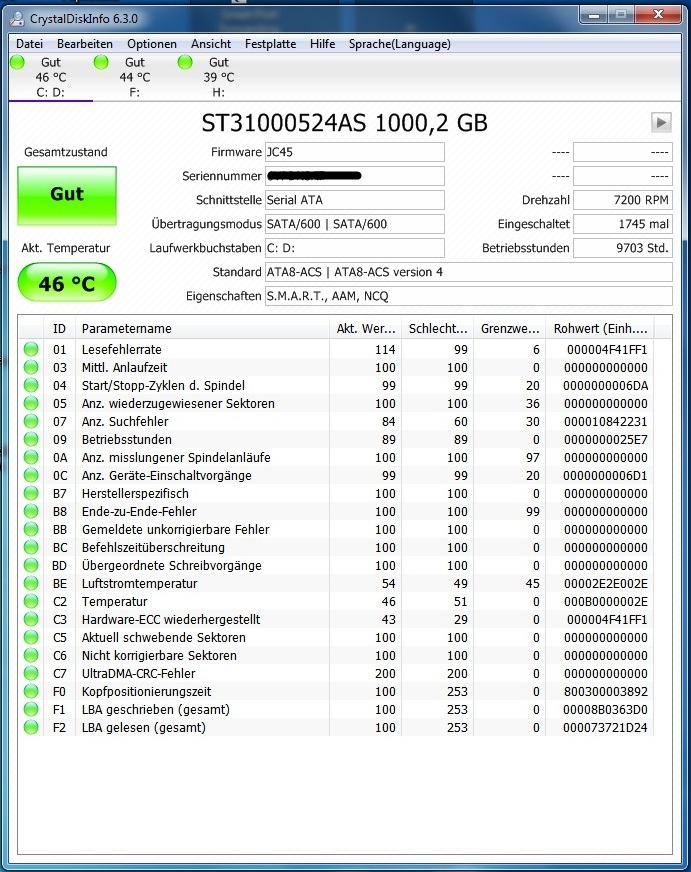Image resolution: width=691 pixels, height=872 pixels.
Task: Select the Hardware-ECC wiederhergestellt parameter name
Action: click(x=171, y=620)
